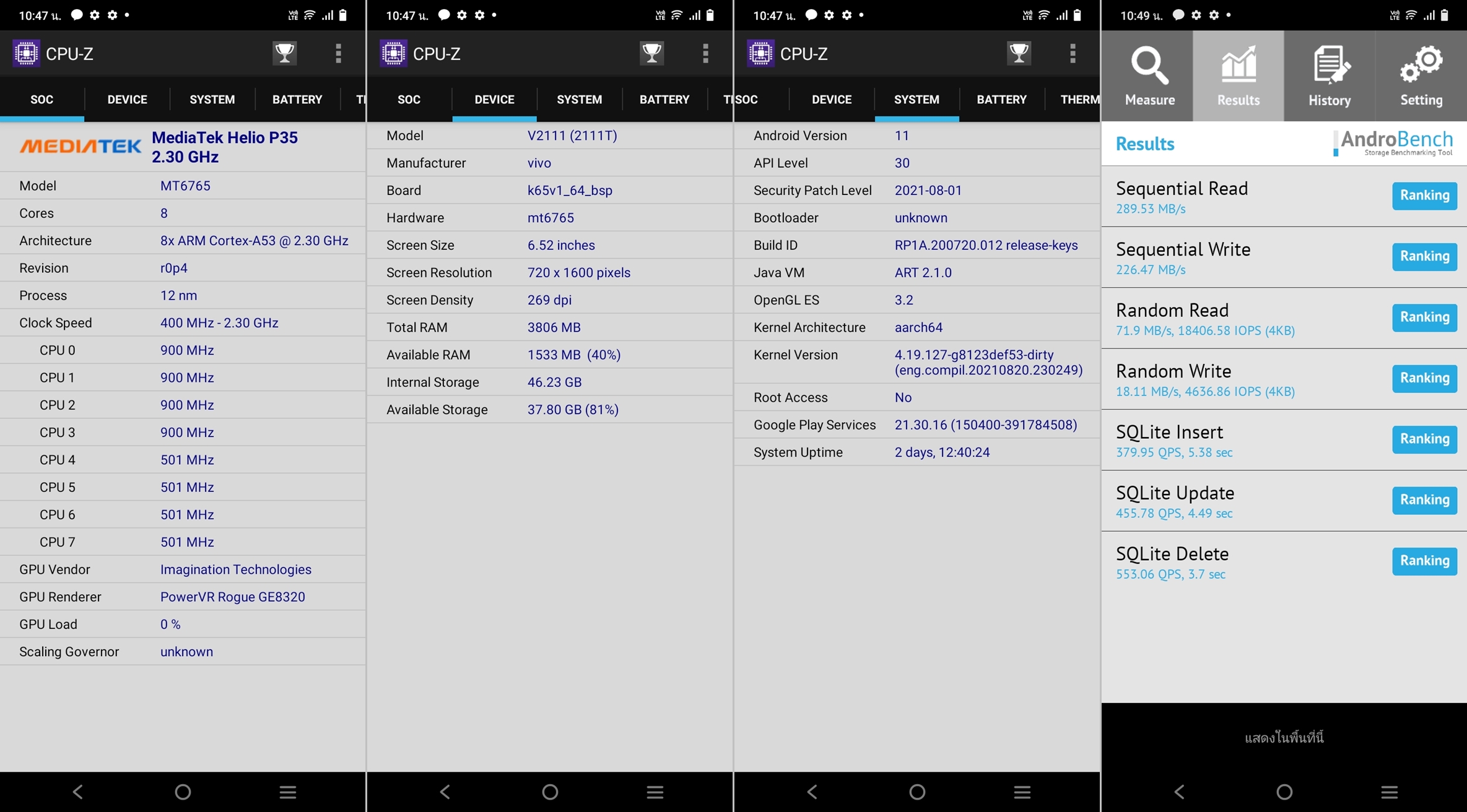Select DEVICE tab in second CPU-Z screen
This screenshot has width=1467, height=812.
pyautogui.click(x=494, y=99)
